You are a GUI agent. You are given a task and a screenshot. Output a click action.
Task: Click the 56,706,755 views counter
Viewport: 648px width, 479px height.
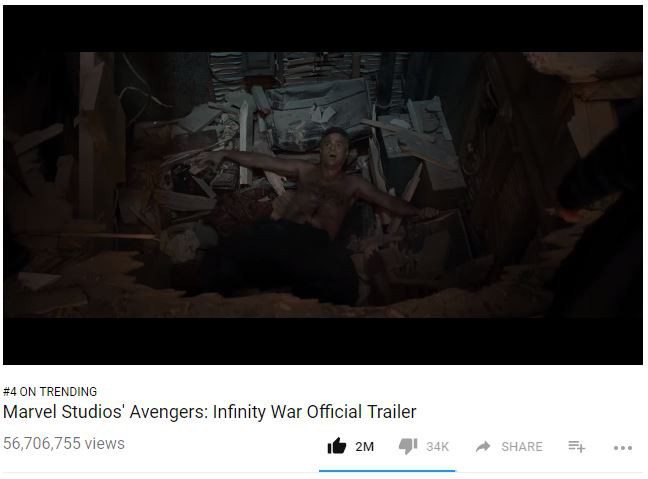[64, 443]
